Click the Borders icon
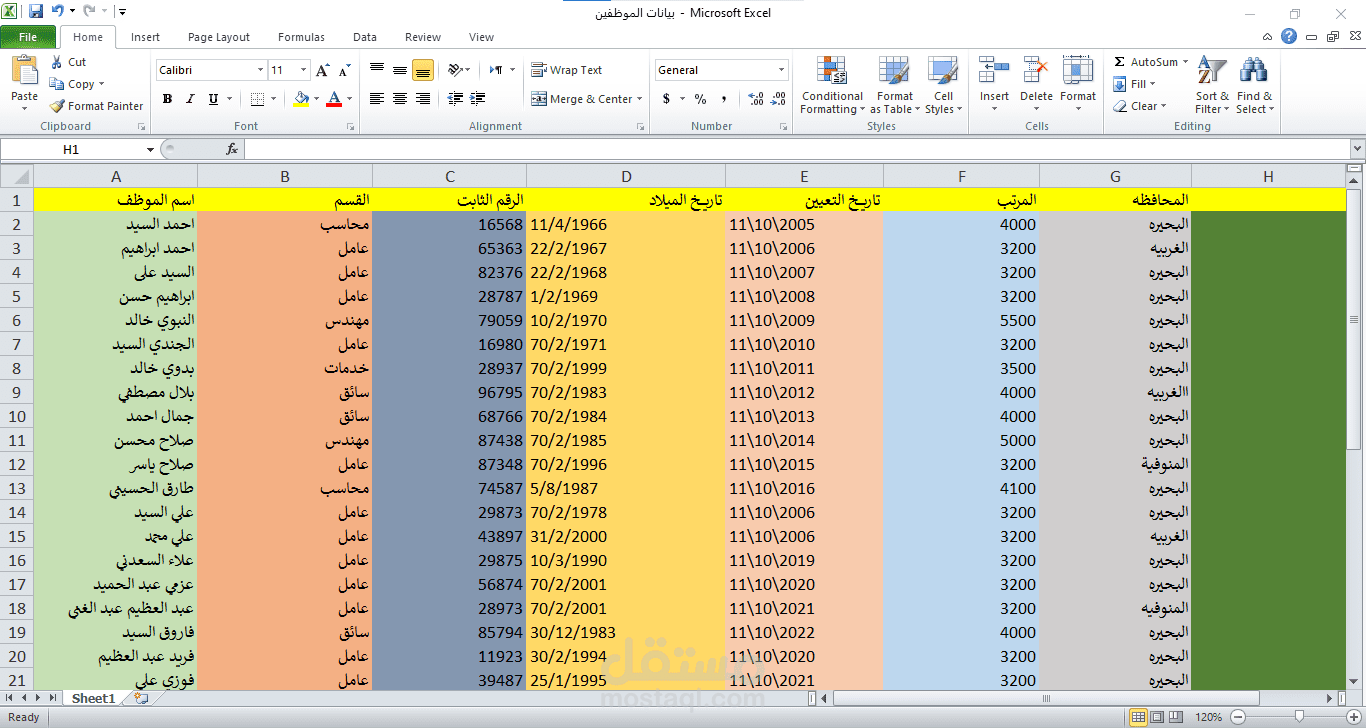This screenshot has width=1366, height=728. tap(257, 99)
